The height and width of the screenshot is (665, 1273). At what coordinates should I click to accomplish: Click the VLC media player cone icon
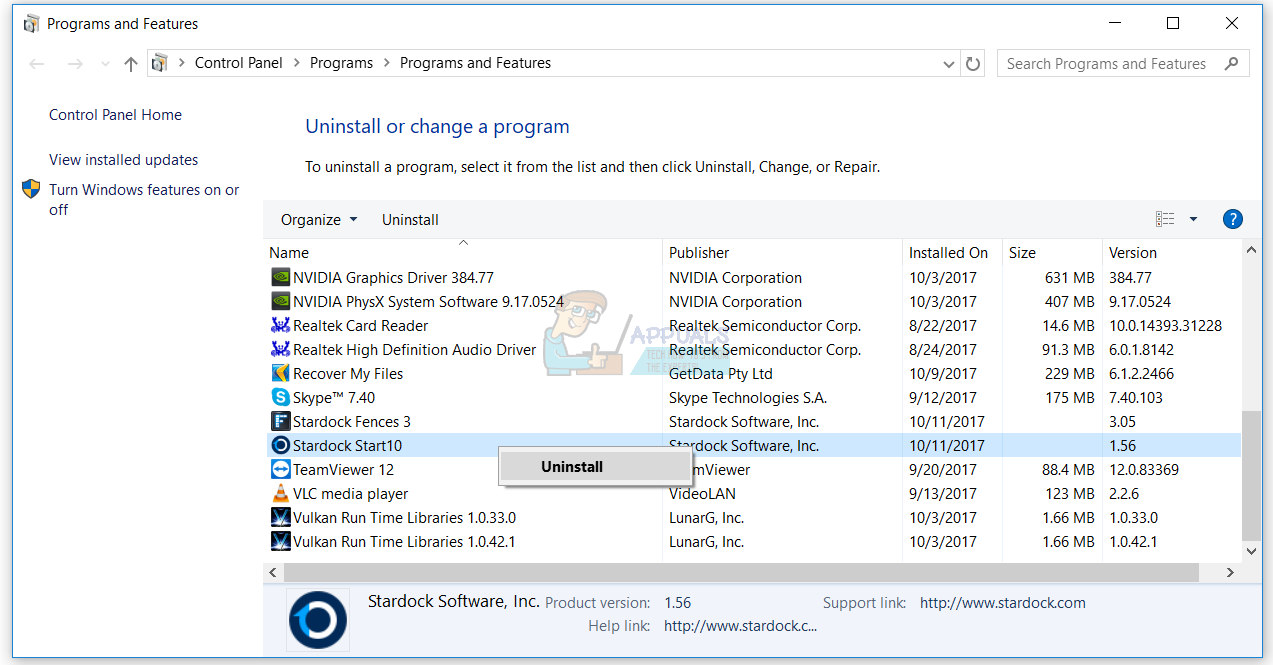[281, 494]
